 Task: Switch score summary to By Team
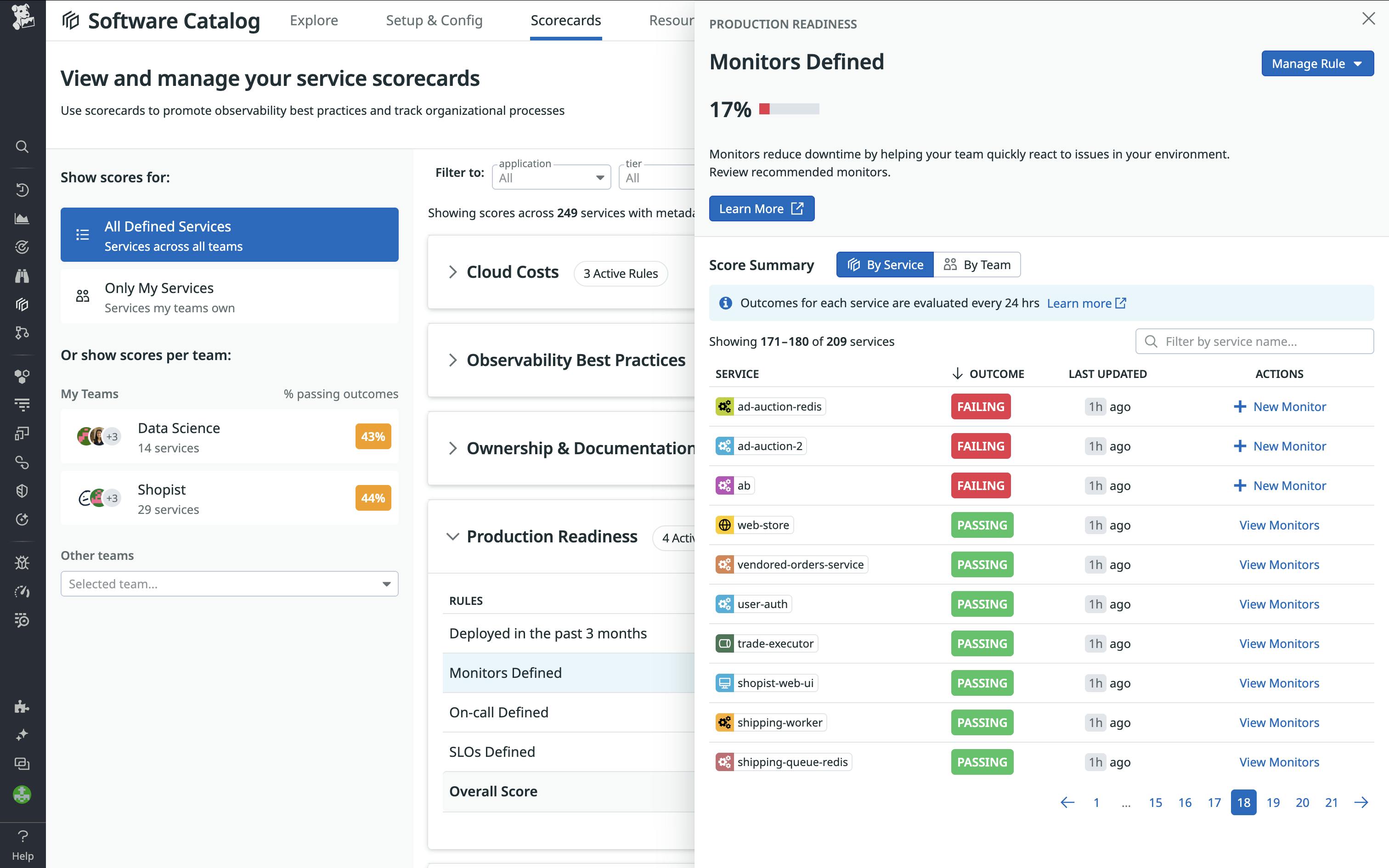click(x=977, y=265)
